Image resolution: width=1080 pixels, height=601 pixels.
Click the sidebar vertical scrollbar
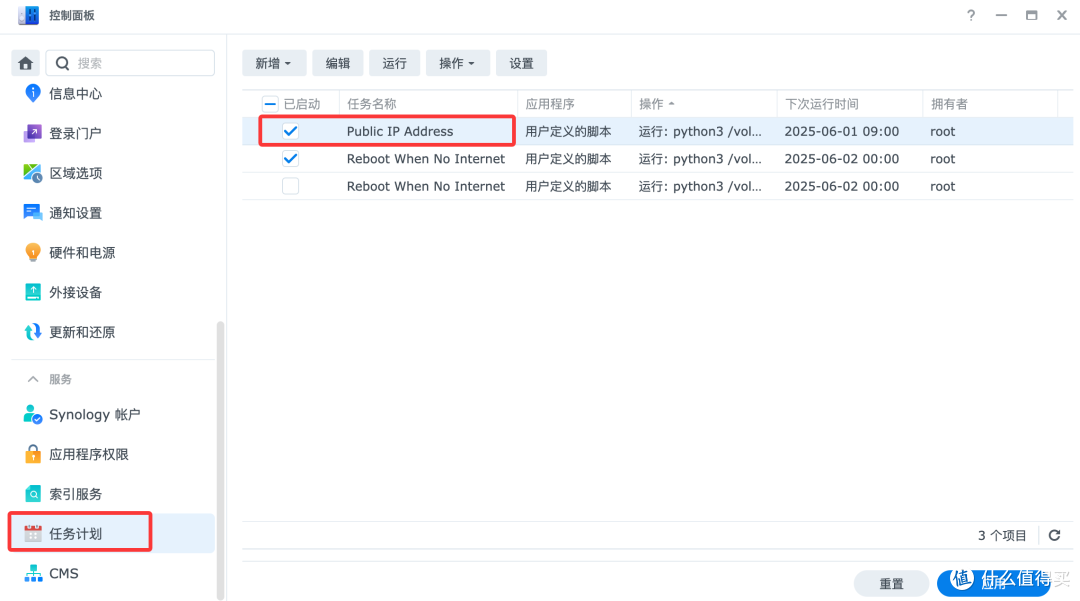[x=220, y=460]
